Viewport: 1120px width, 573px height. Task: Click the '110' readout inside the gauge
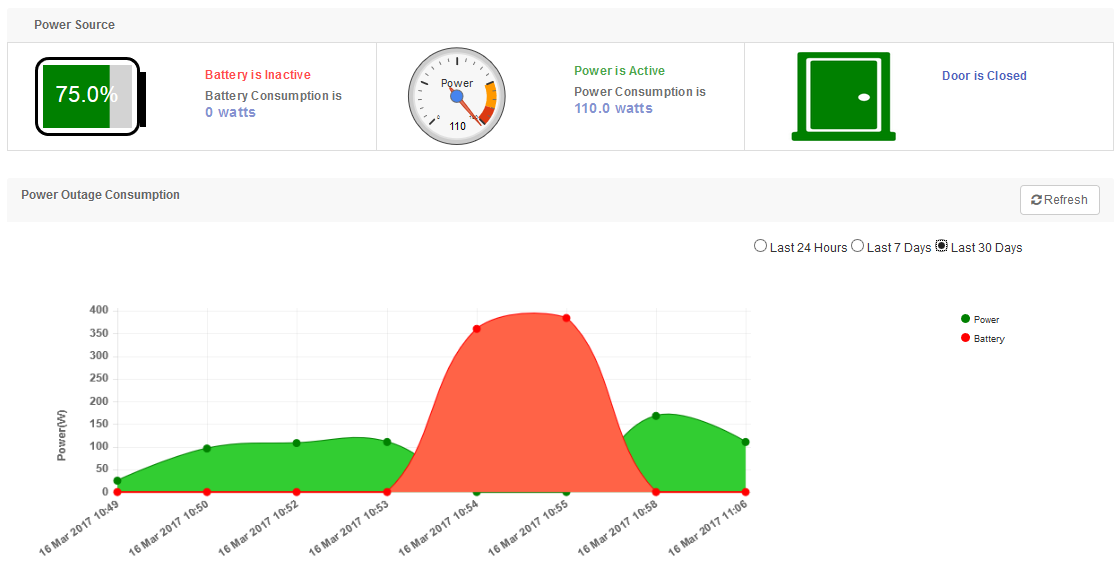pos(457,126)
